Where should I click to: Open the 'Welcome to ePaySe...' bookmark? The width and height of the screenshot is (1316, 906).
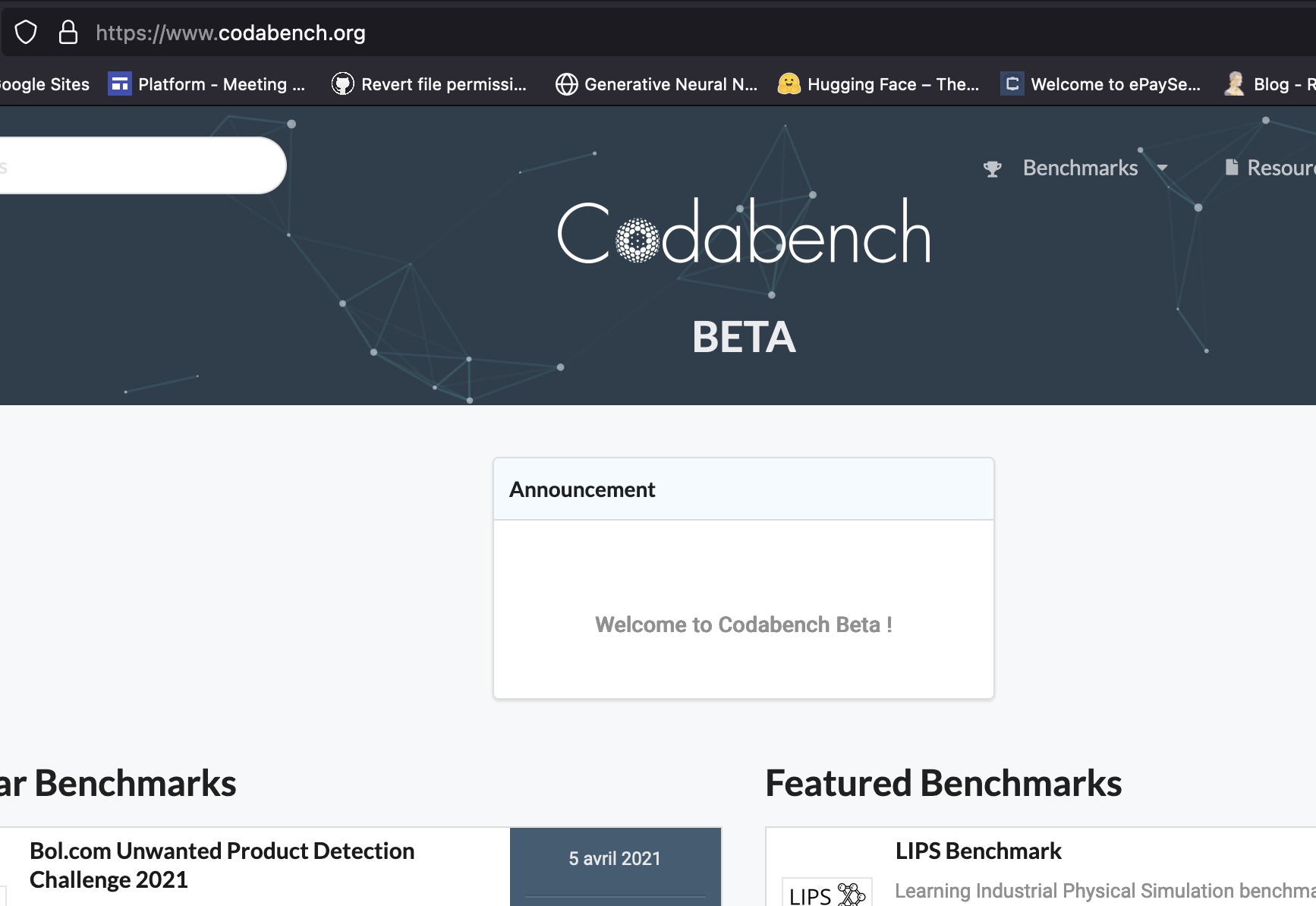click(x=1113, y=84)
